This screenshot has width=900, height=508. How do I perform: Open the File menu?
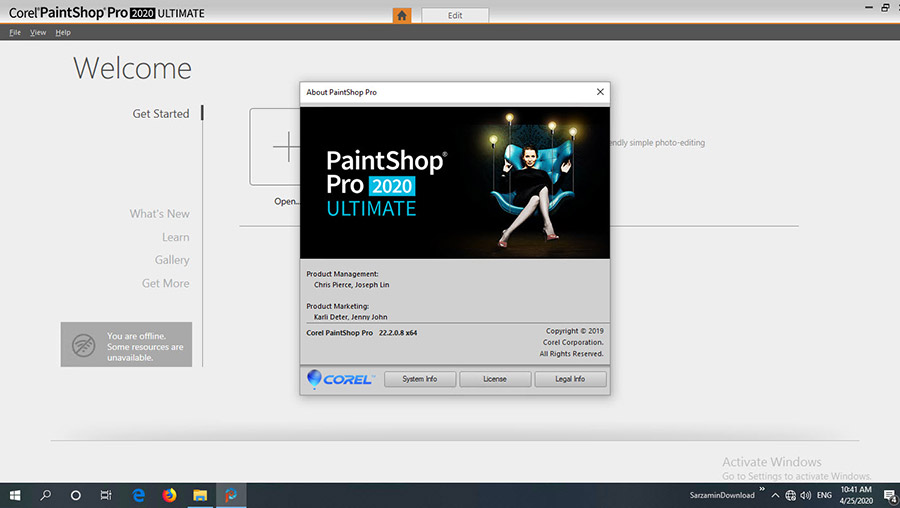click(x=15, y=33)
